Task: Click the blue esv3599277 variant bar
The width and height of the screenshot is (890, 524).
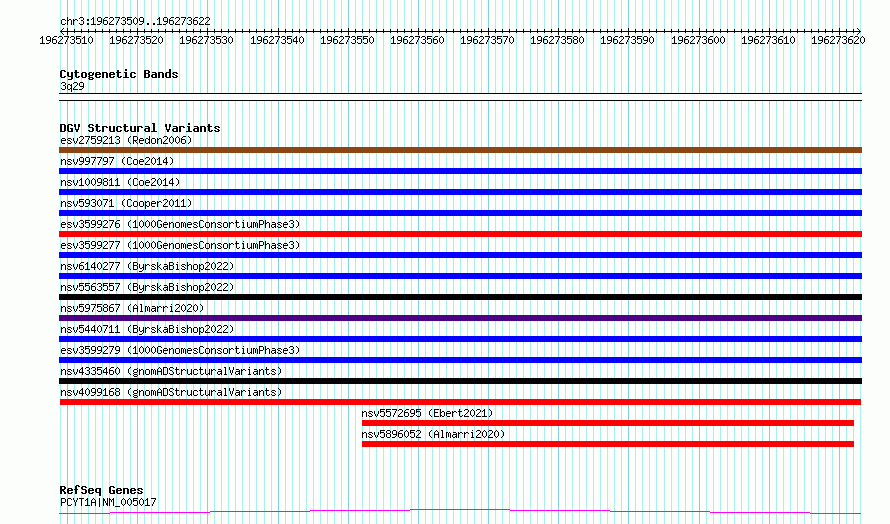Action: (x=460, y=255)
